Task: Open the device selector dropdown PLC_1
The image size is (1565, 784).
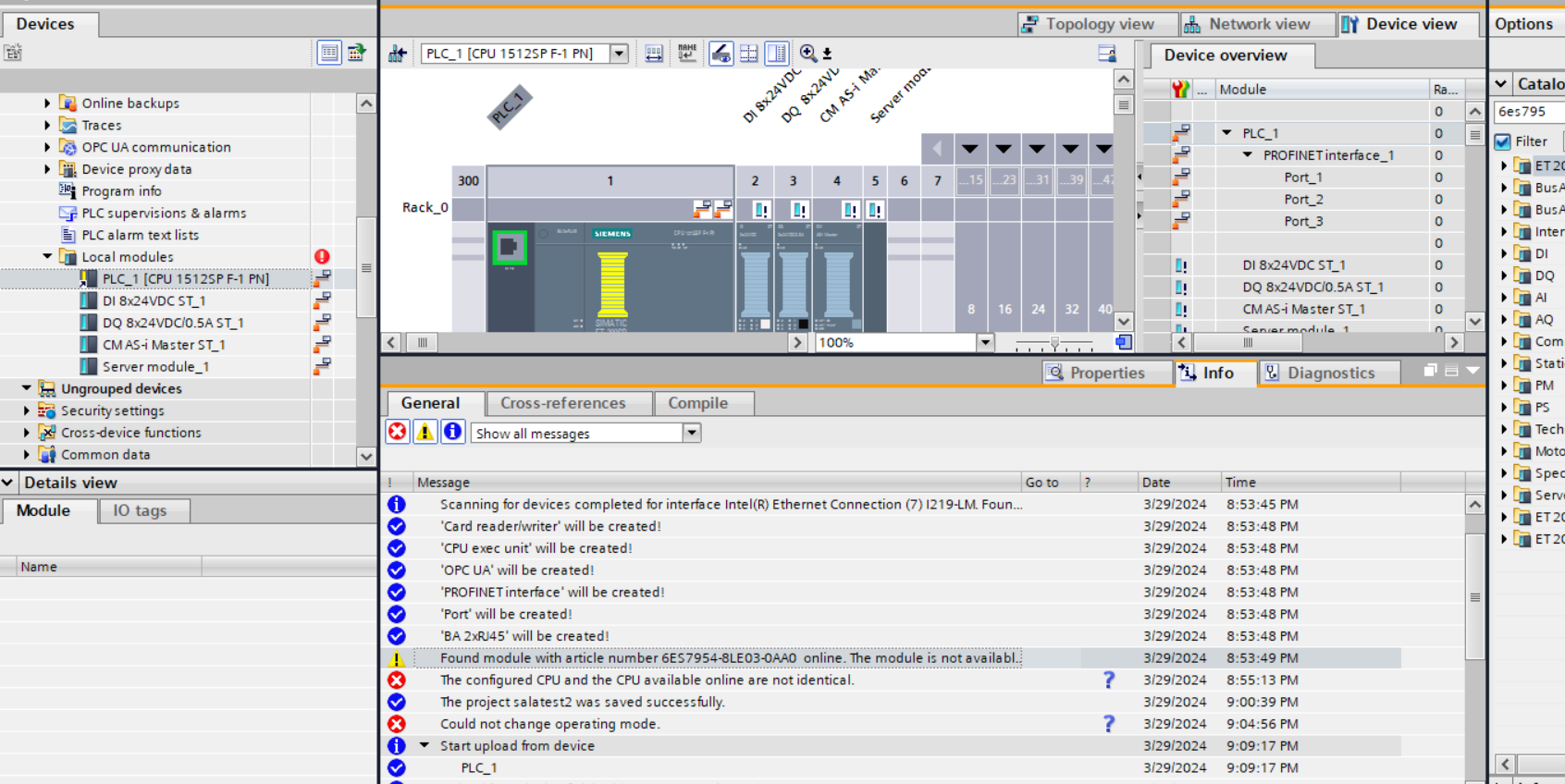Action: click(619, 54)
